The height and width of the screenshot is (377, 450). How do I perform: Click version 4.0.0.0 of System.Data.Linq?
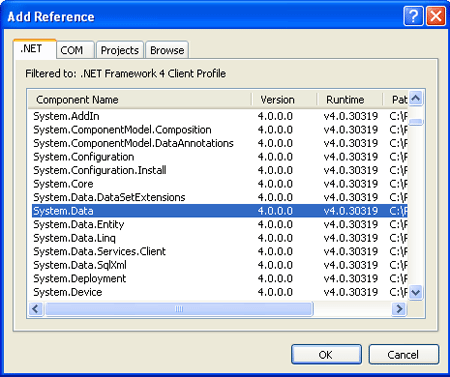coord(275,238)
